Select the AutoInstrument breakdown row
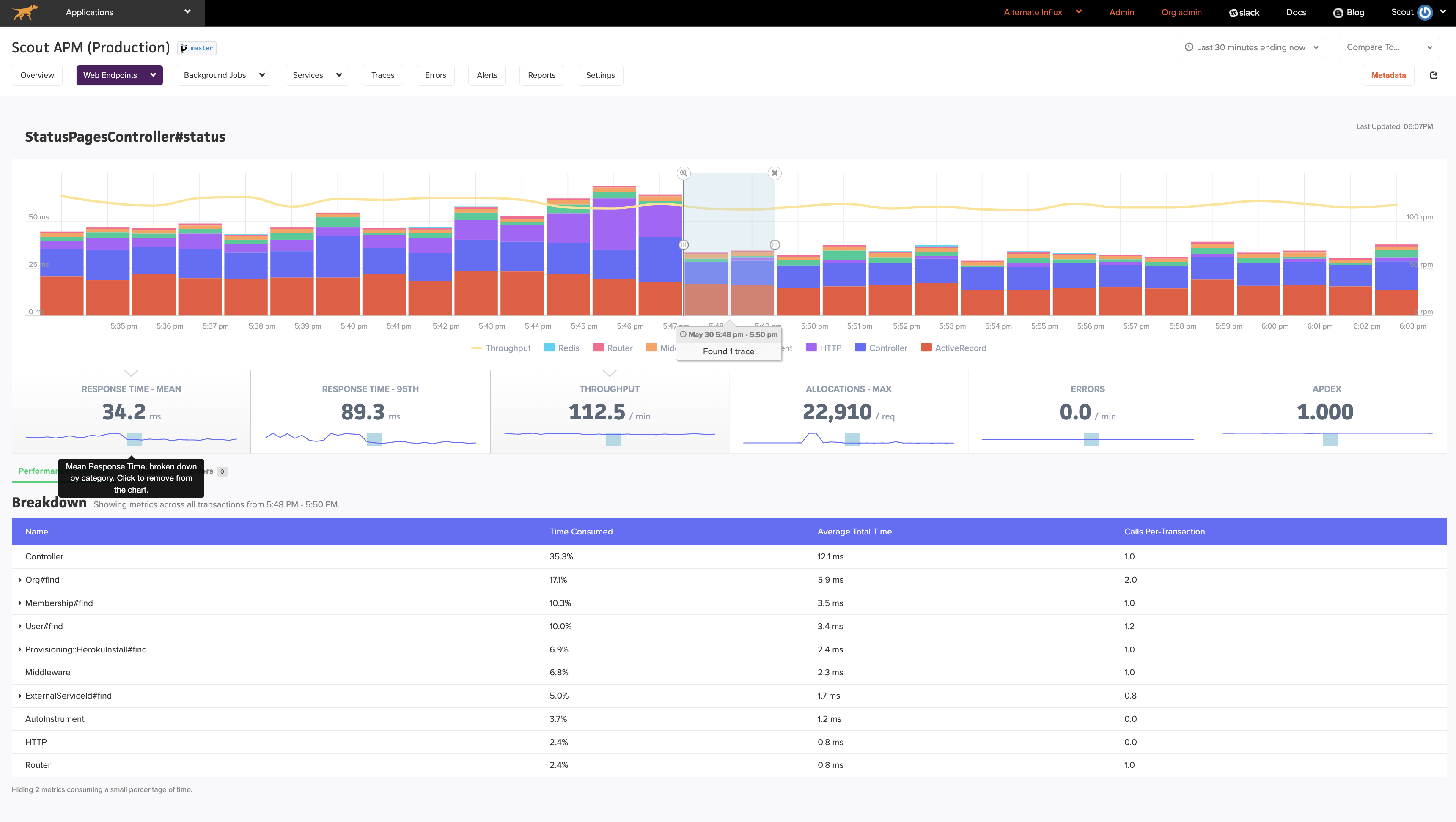 pos(729,718)
